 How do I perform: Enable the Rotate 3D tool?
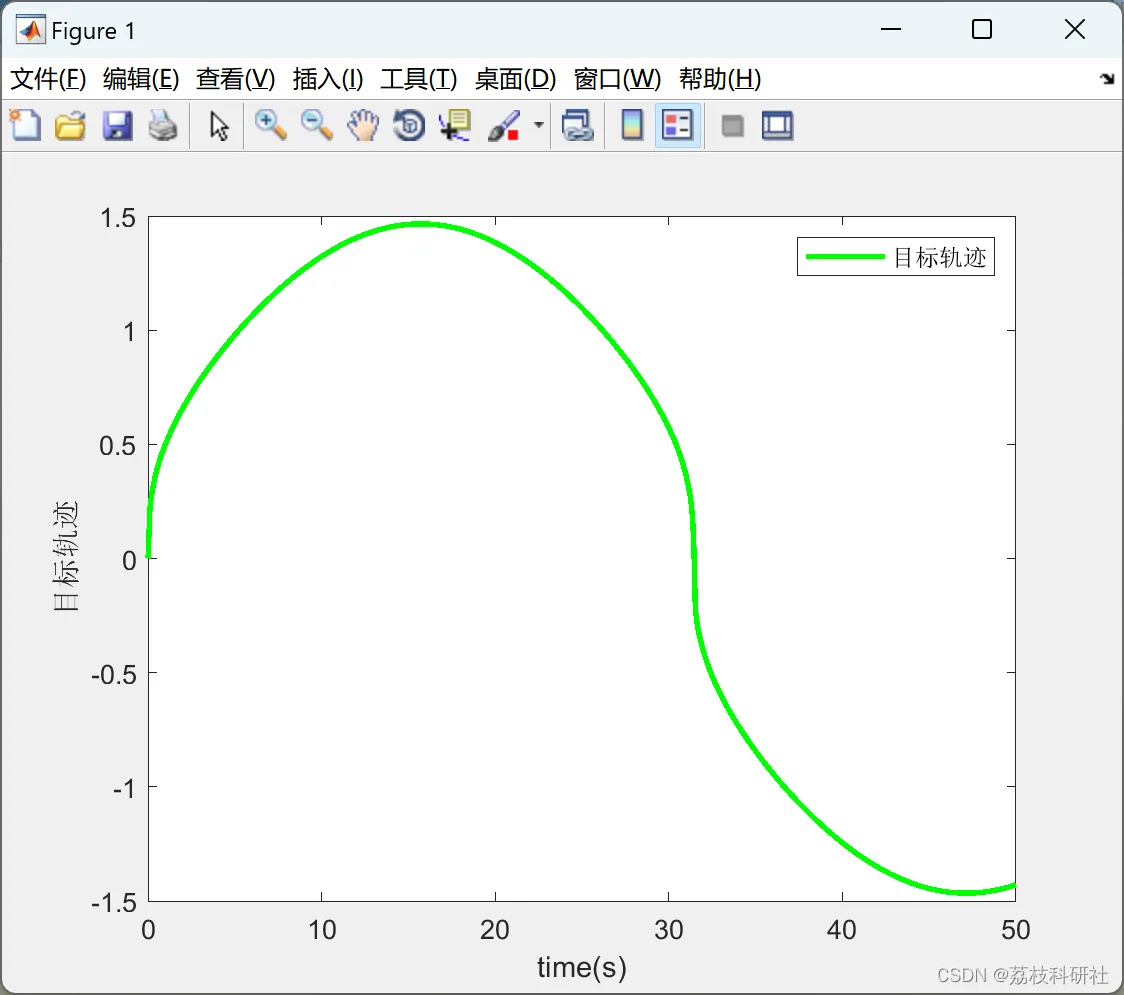point(409,125)
